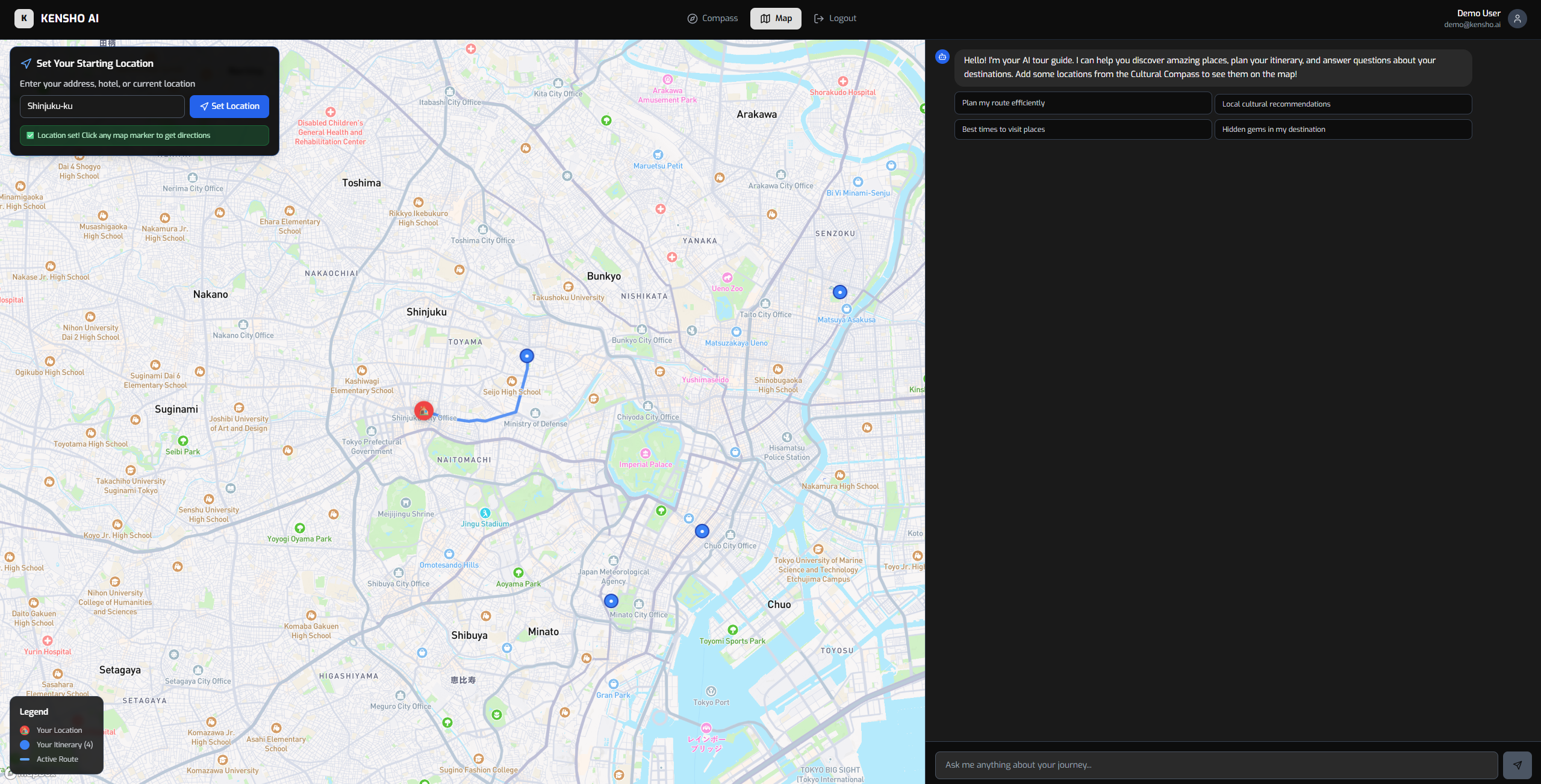Click the red Your Location map marker
Viewport: 1541px width, 784px height.
tap(424, 411)
